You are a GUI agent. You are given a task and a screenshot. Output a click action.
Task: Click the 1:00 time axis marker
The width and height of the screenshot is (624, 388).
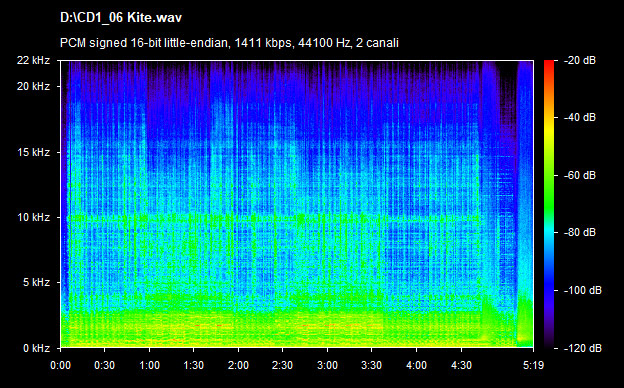149,365
